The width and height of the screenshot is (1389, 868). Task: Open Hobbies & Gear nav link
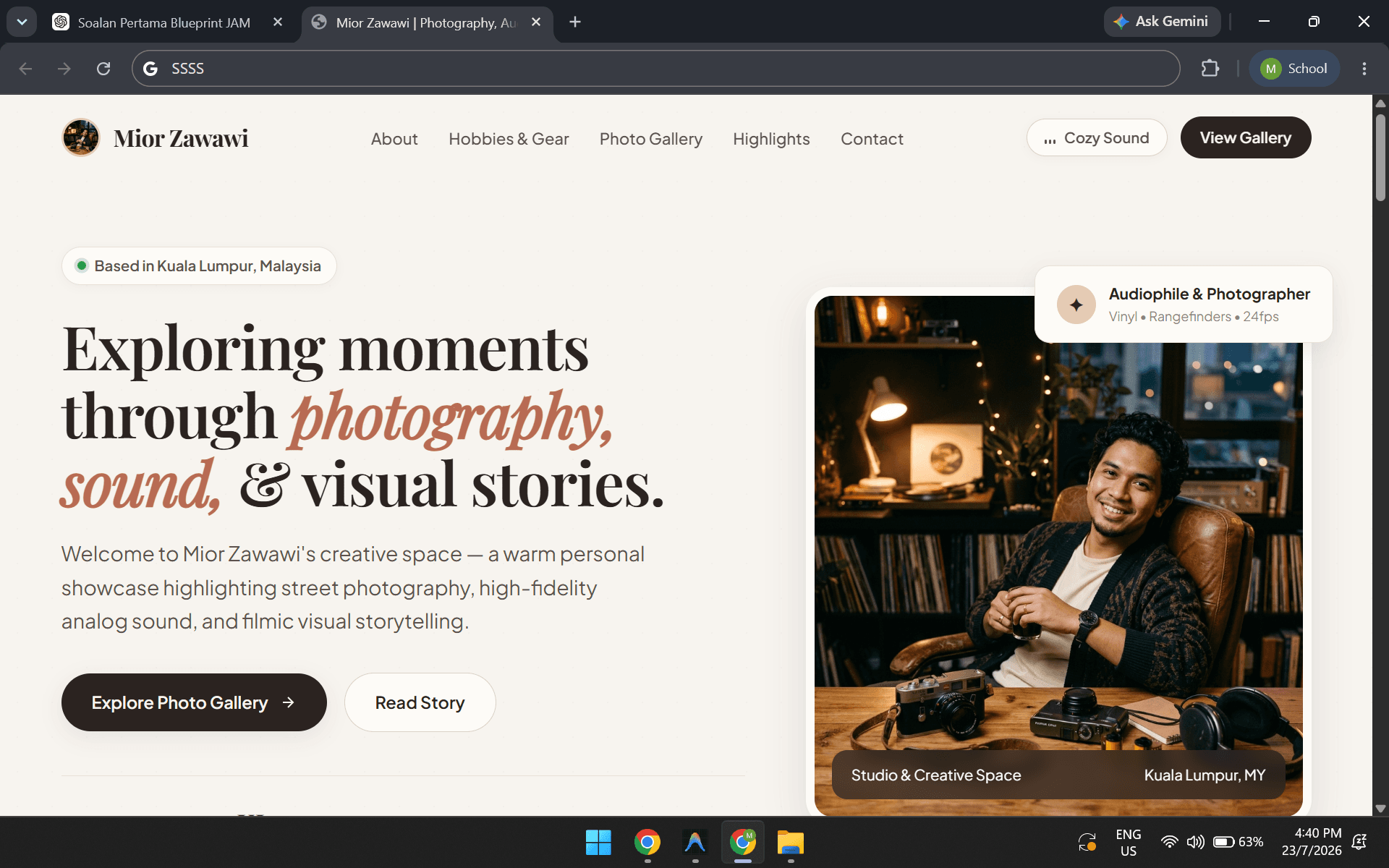(x=509, y=139)
